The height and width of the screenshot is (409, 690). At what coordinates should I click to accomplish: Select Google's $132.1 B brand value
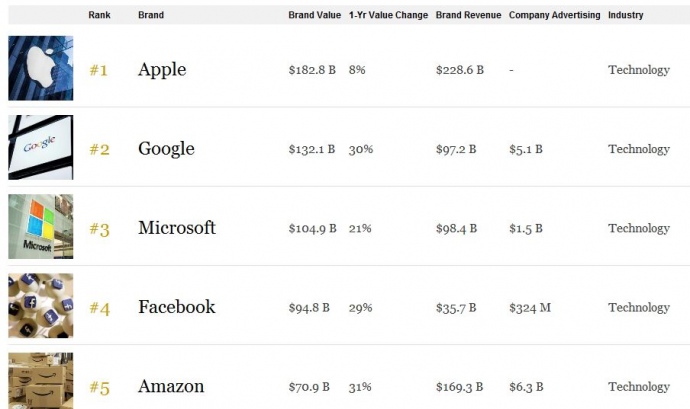point(312,149)
